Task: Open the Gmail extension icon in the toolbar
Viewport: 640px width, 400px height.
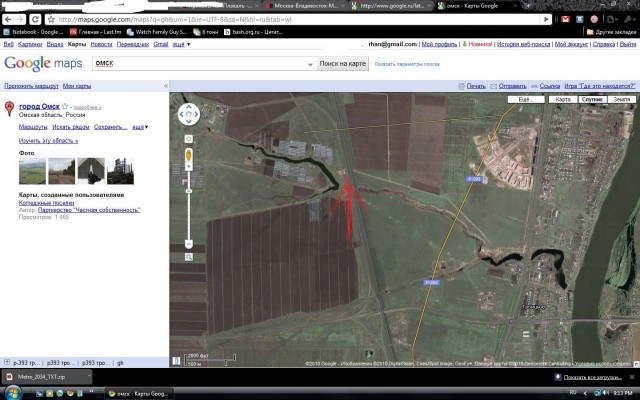Action: coord(565,19)
